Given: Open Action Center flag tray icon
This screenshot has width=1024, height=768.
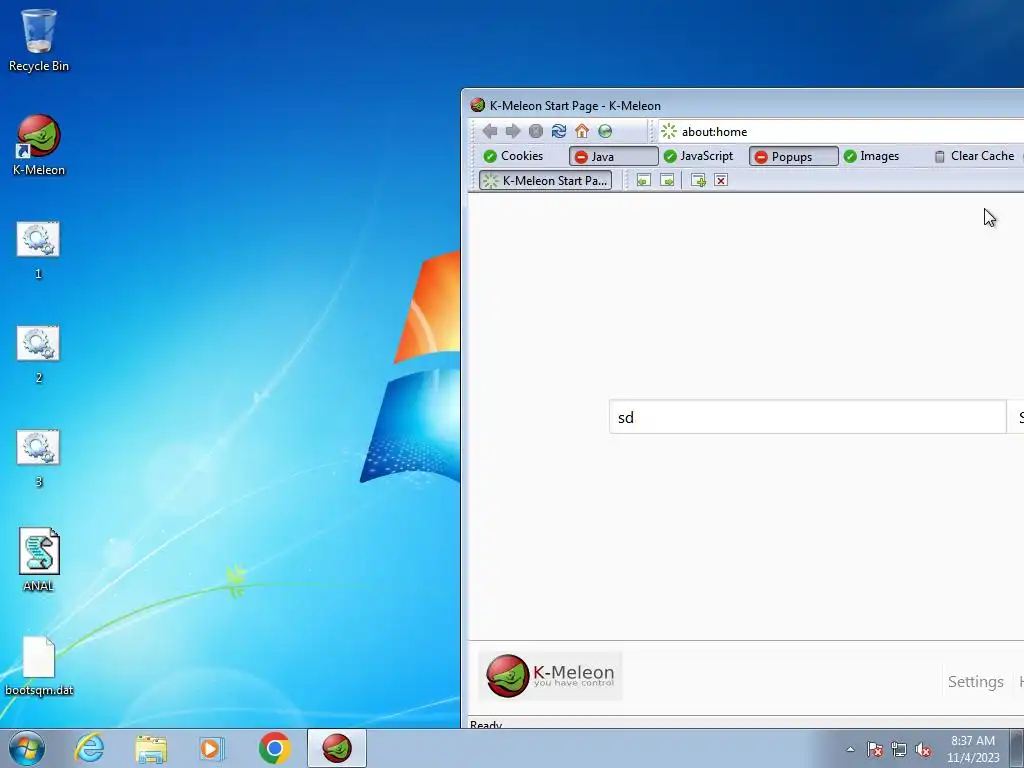Looking at the screenshot, I should click(x=875, y=749).
